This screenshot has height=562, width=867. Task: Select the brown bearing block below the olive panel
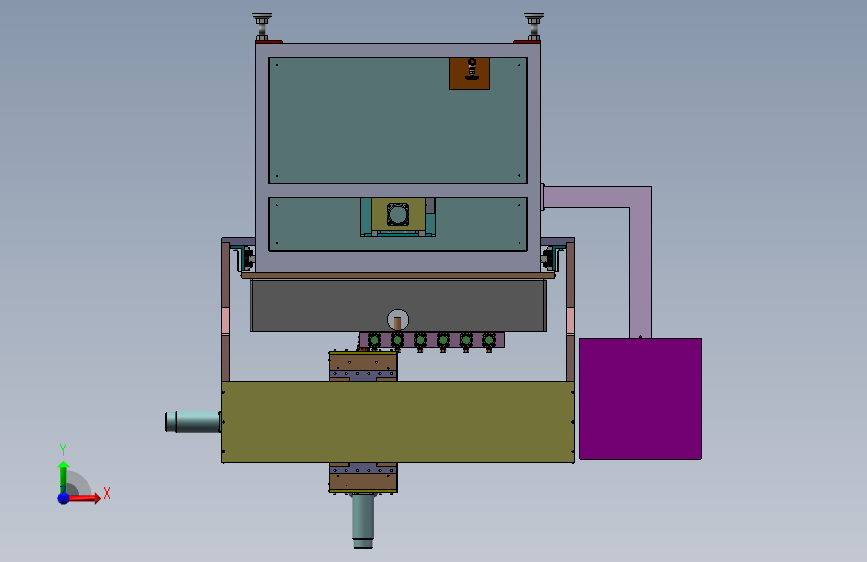click(363, 477)
